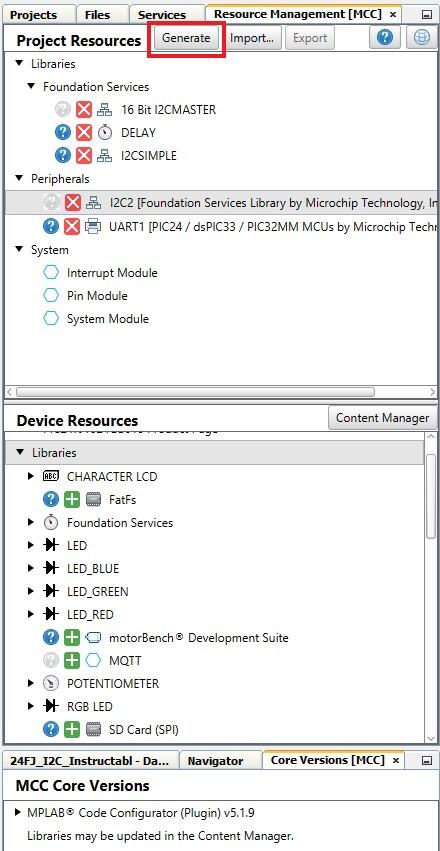This screenshot has width=440, height=851.
Task: Expand the CHARACTER LCD library node
Action: coord(31,476)
